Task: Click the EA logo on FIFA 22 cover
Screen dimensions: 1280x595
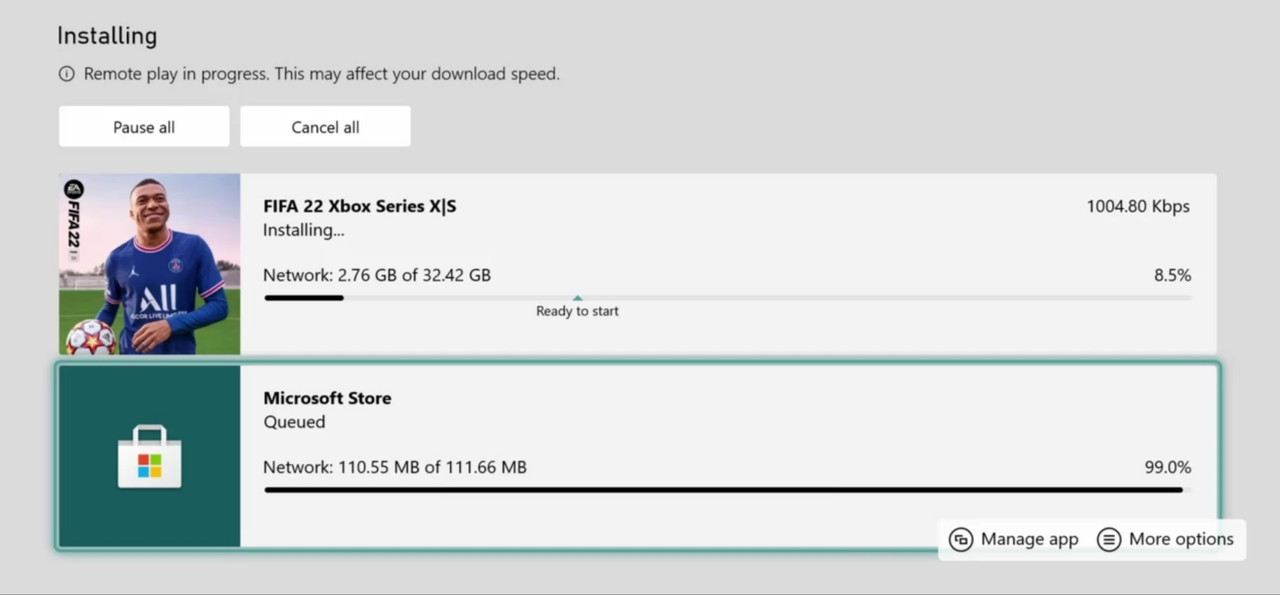Action: (x=74, y=189)
